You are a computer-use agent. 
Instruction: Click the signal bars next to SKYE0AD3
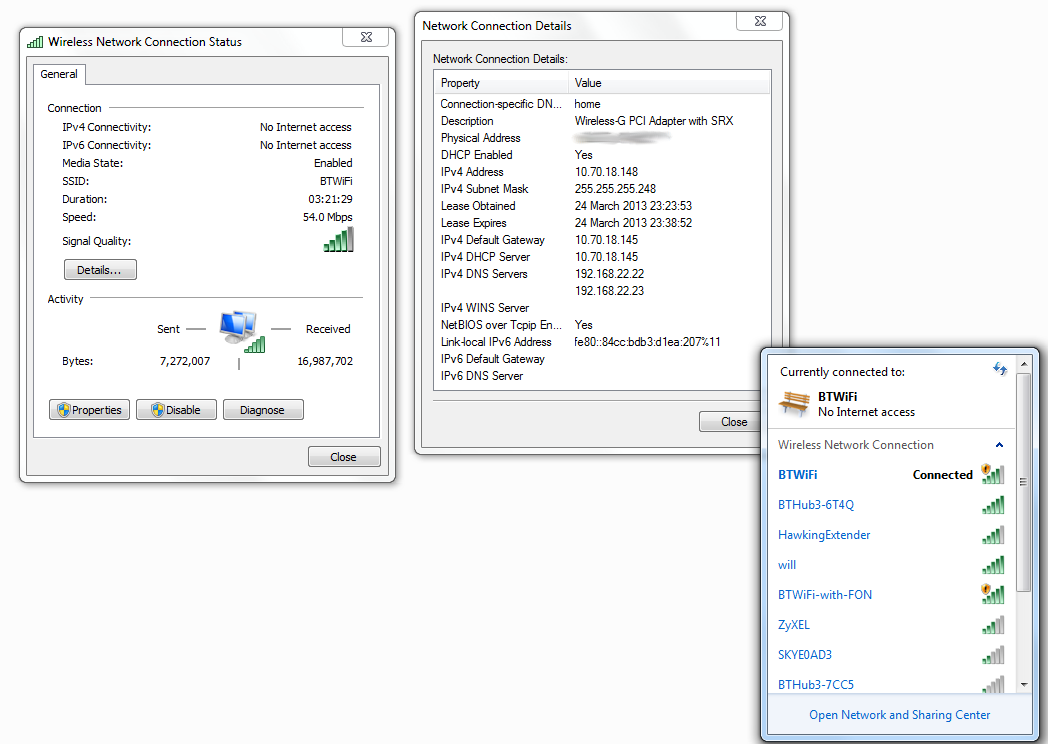992,655
